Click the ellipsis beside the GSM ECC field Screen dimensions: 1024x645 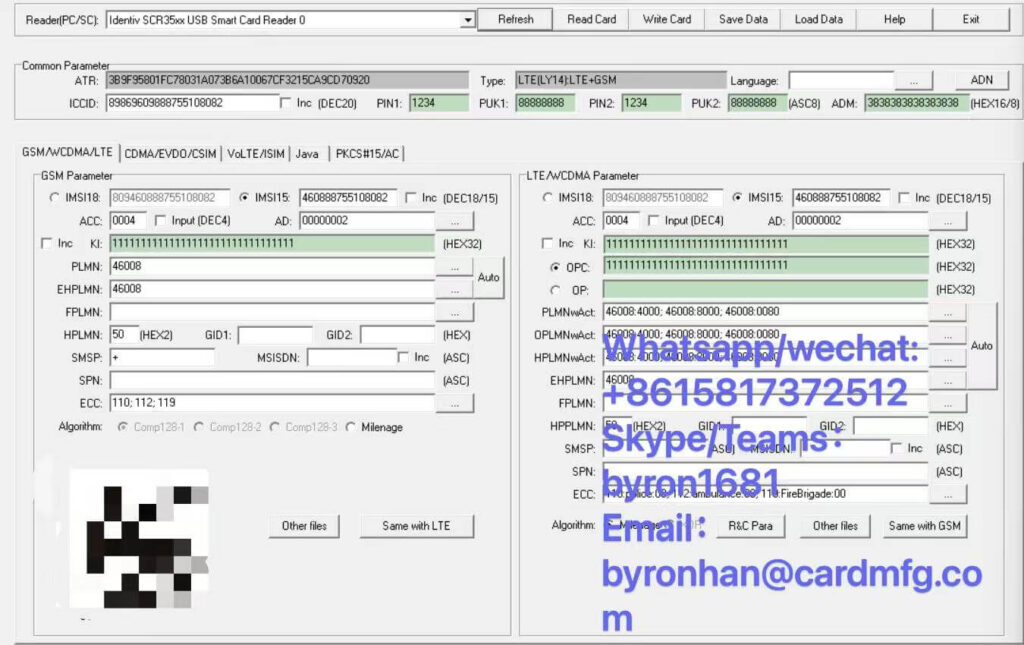point(456,403)
